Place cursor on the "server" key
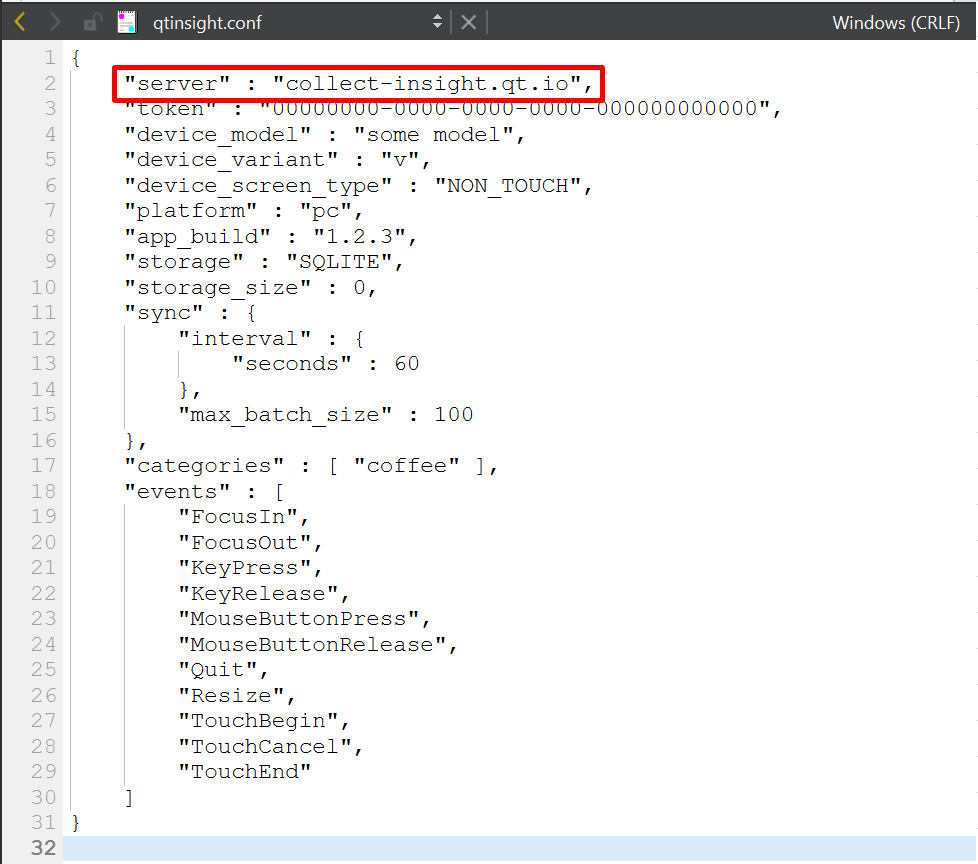 164,84
